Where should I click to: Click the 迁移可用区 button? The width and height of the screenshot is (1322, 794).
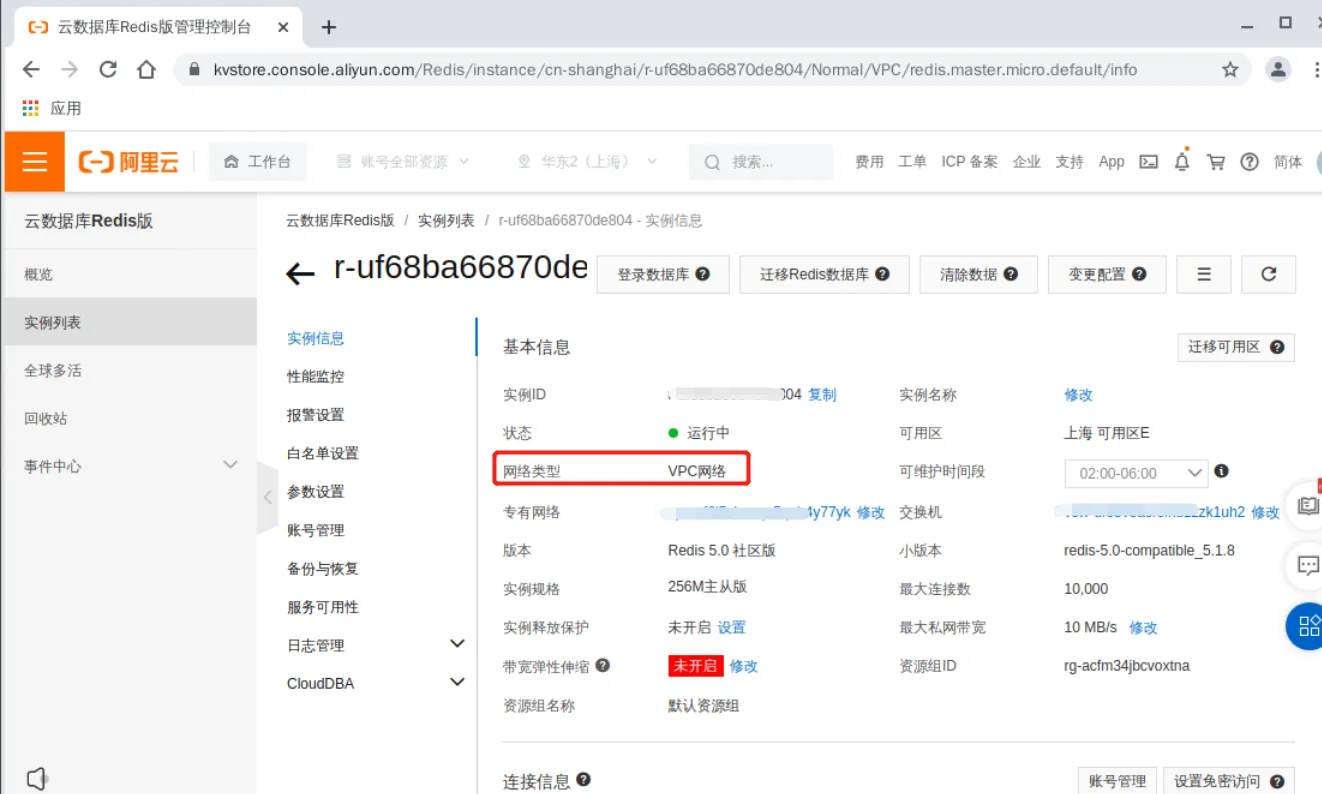click(x=1236, y=347)
